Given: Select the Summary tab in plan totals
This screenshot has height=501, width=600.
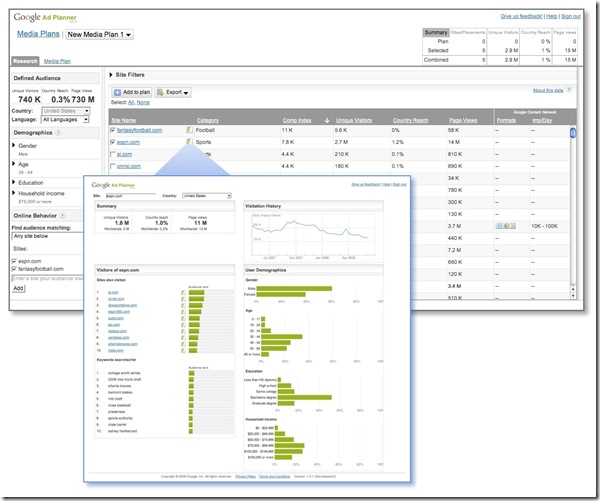Looking at the screenshot, I should pos(436,33).
